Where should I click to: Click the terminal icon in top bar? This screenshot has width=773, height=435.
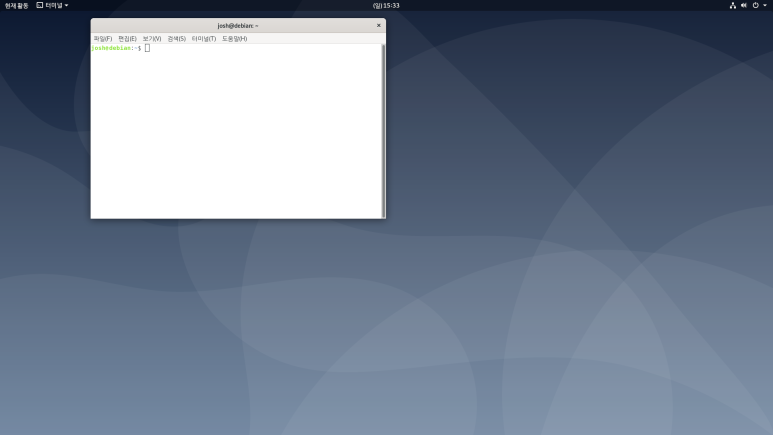click(39, 5)
